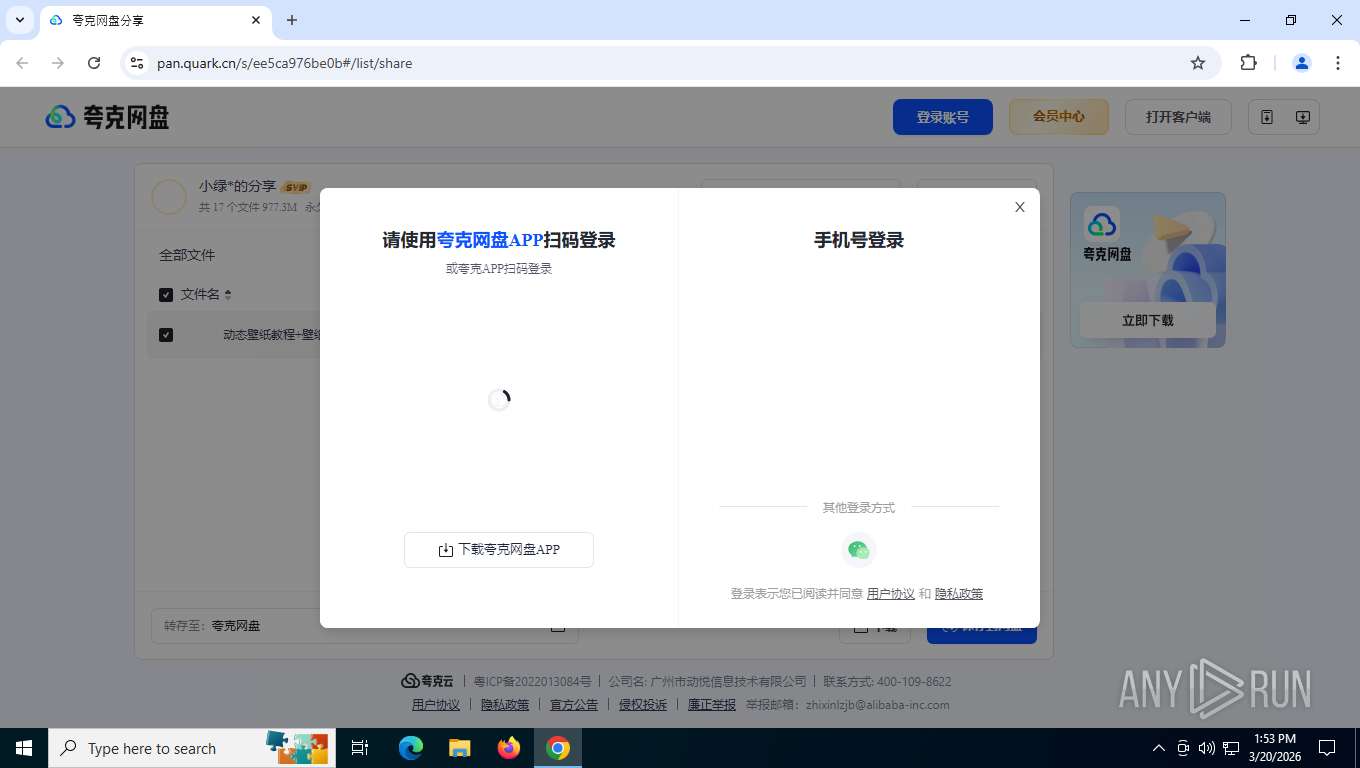
Task: Sort by 文件名 column arrow
Action: point(228,295)
